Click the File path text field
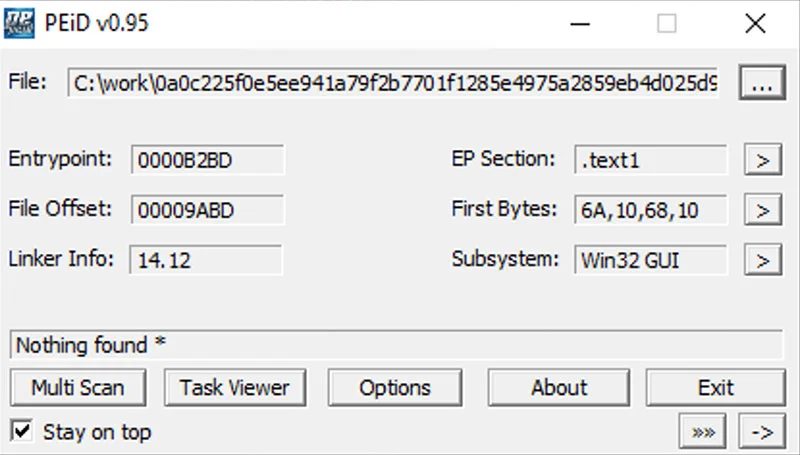Image resolution: width=800 pixels, height=455 pixels. coord(393,82)
